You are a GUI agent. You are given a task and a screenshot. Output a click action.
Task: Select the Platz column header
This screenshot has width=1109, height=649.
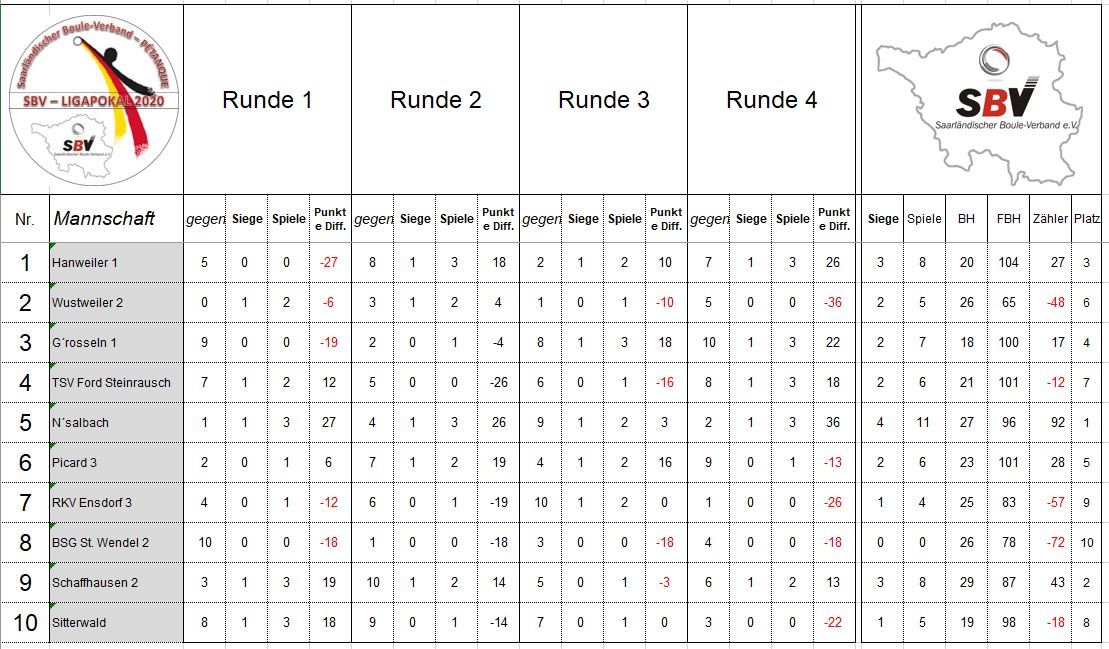1087,219
